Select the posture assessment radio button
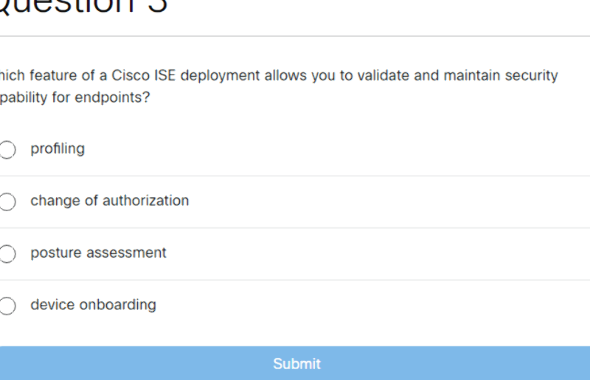590x380 pixels. tap(7, 254)
